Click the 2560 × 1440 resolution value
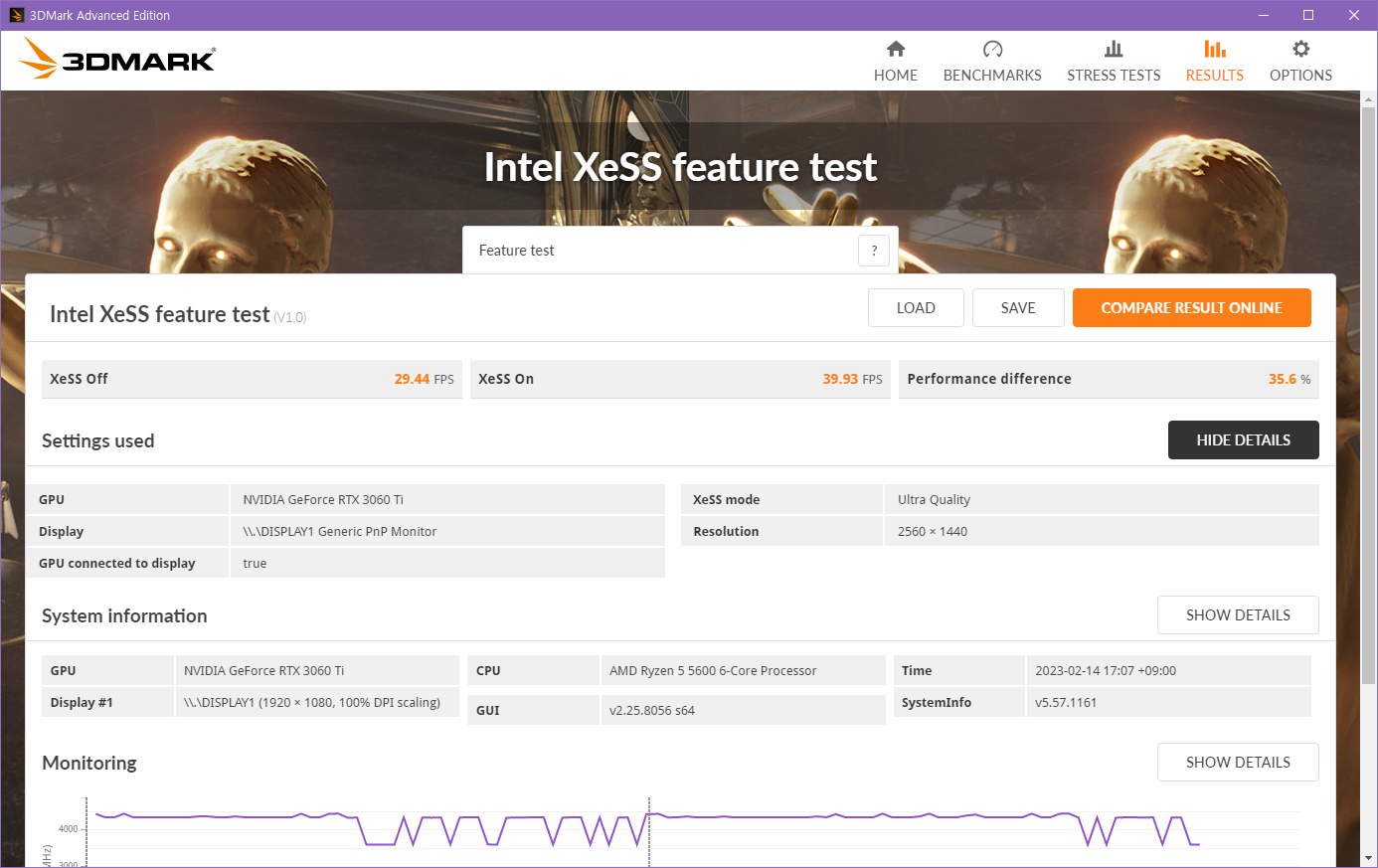The image size is (1378, 868). point(933,532)
